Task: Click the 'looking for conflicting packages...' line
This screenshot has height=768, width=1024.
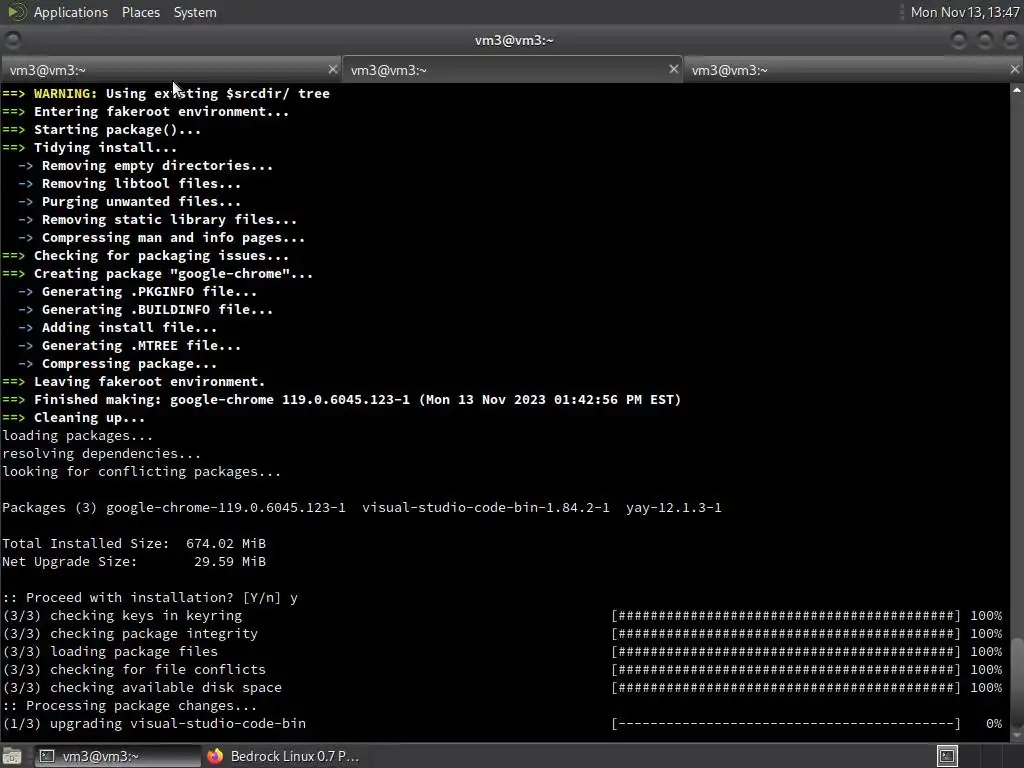Action: (x=142, y=472)
